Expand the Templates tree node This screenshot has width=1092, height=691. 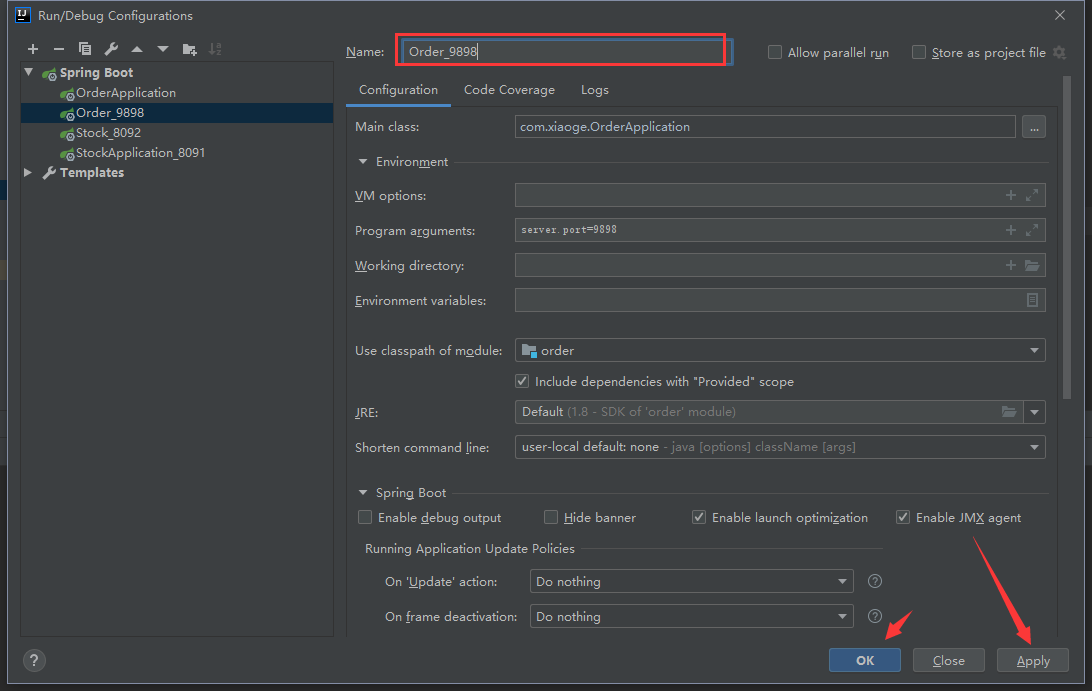point(29,172)
